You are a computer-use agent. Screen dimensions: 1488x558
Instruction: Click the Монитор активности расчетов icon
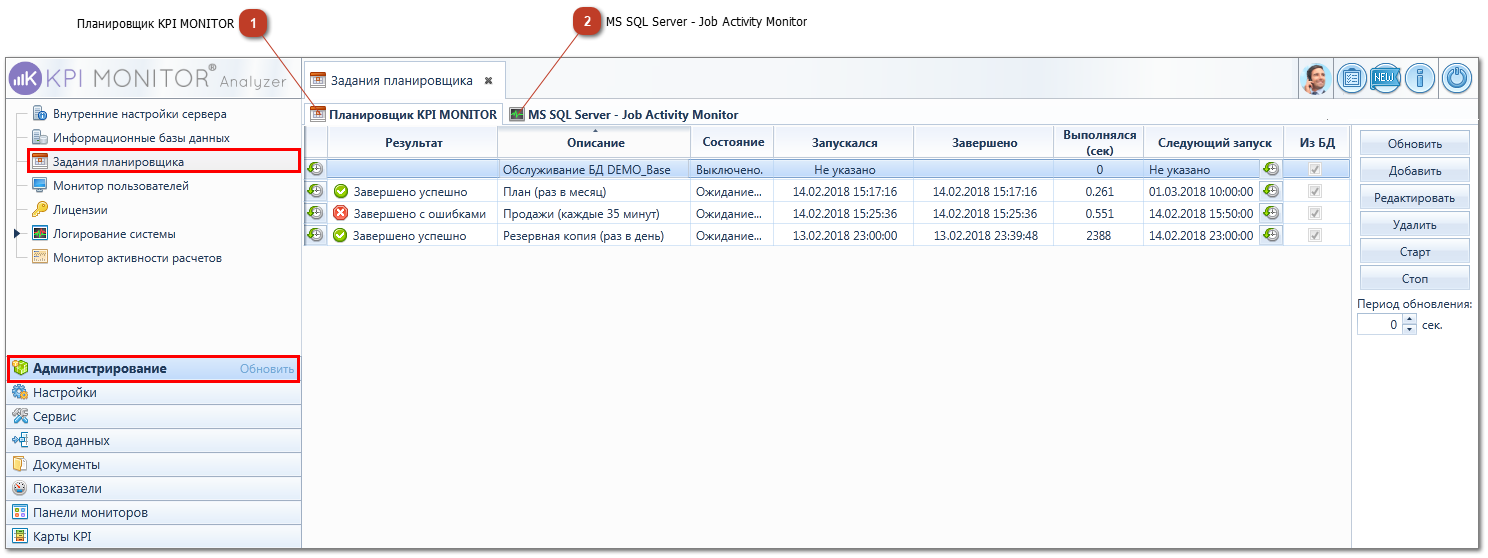tap(40, 257)
